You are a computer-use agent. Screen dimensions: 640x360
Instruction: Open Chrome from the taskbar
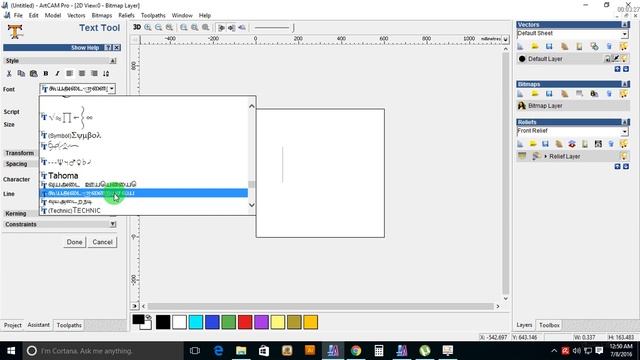pos(356,351)
